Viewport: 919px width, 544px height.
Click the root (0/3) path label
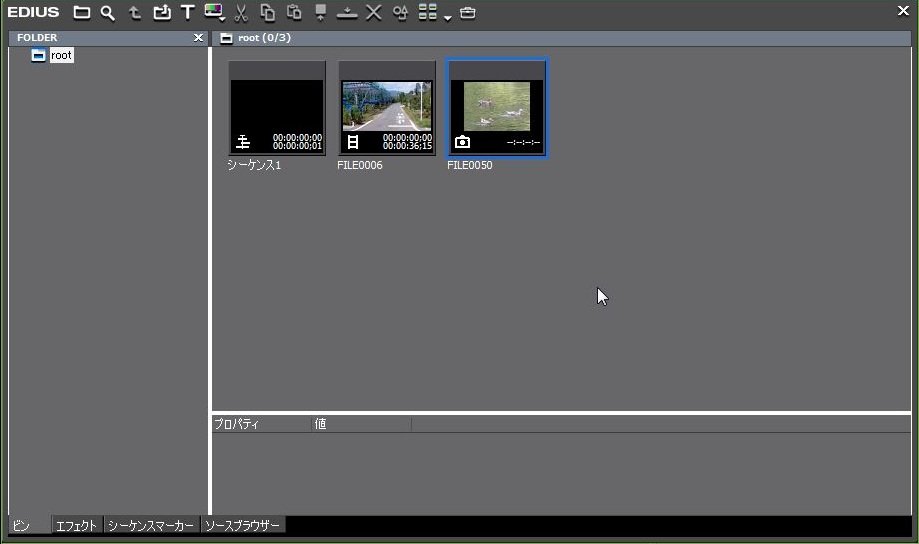click(x=264, y=38)
